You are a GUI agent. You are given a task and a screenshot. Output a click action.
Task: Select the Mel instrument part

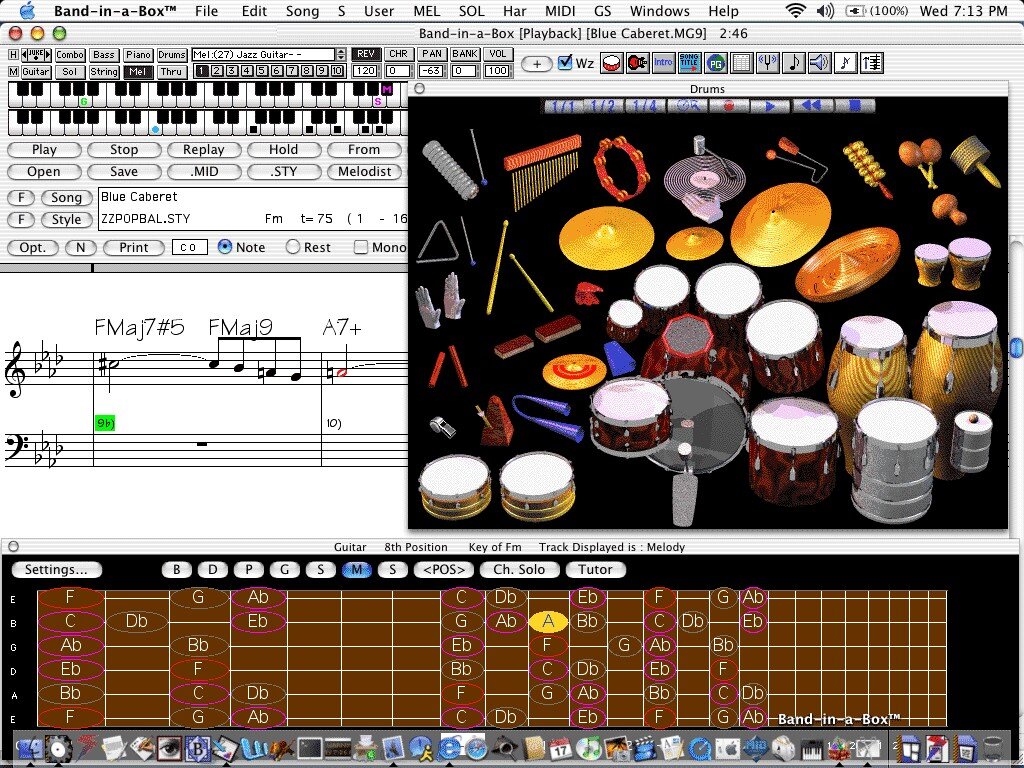137,71
